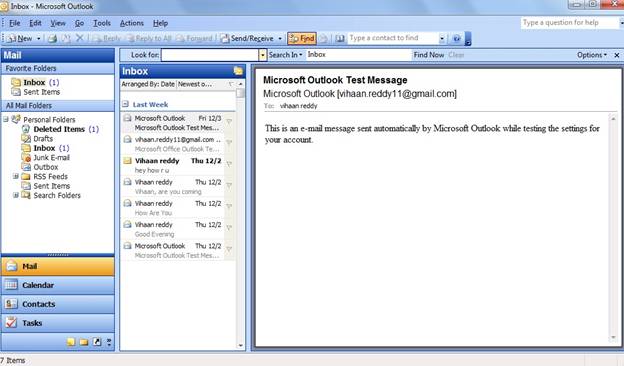Click the Find Now button

click(429, 55)
